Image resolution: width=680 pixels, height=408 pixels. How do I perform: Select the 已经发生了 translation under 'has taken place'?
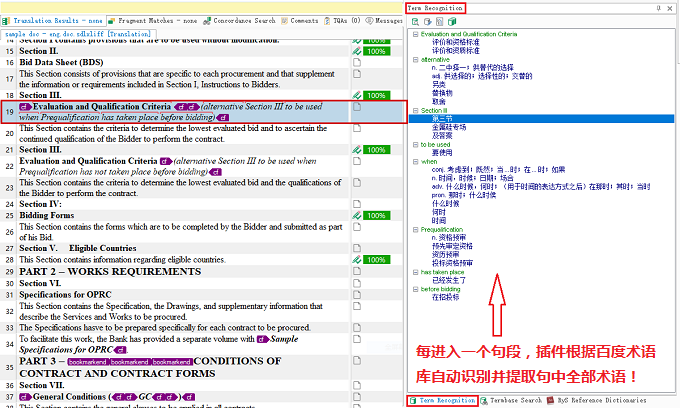[x=449, y=280]
